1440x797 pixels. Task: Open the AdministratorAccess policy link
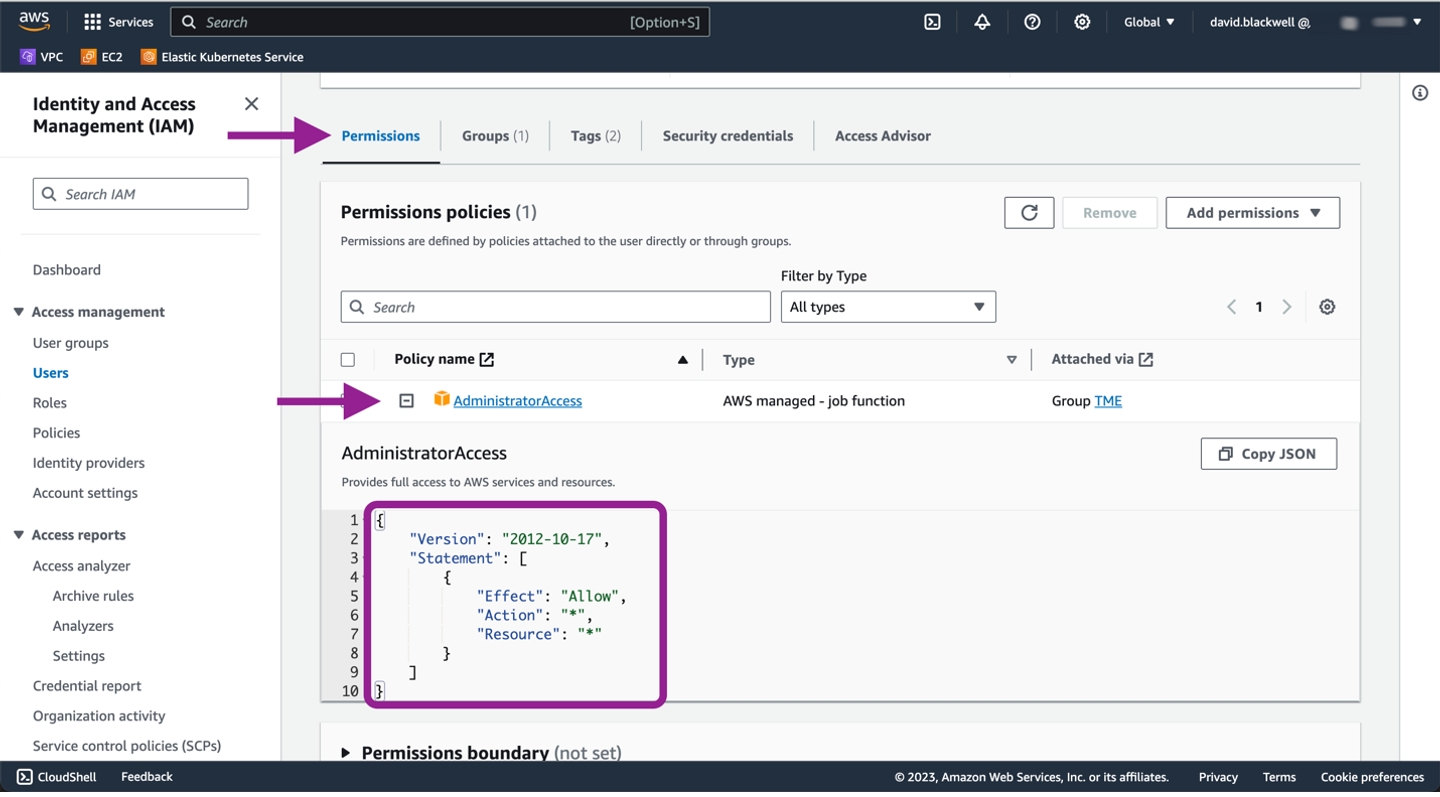click(x=517, y=401)
